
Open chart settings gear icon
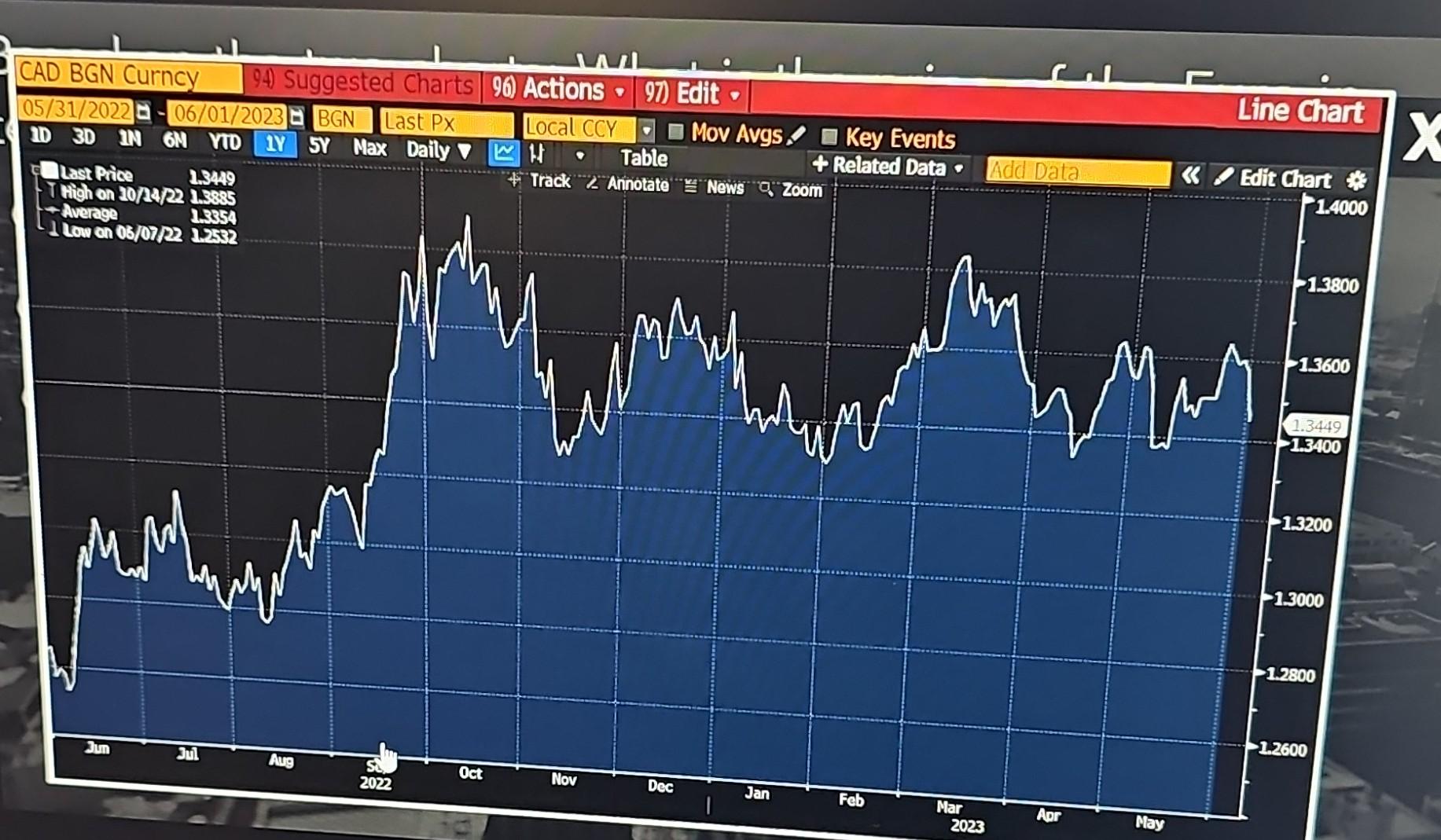pos(1356,181)
